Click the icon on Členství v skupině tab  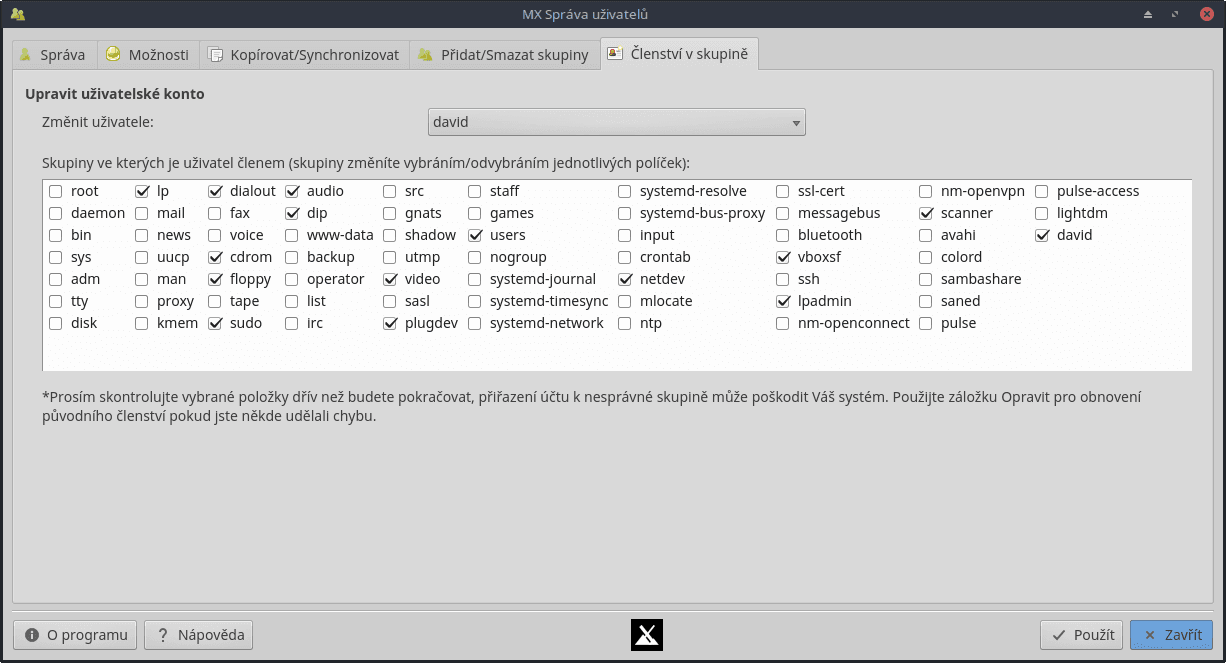[x=613, y=55]
